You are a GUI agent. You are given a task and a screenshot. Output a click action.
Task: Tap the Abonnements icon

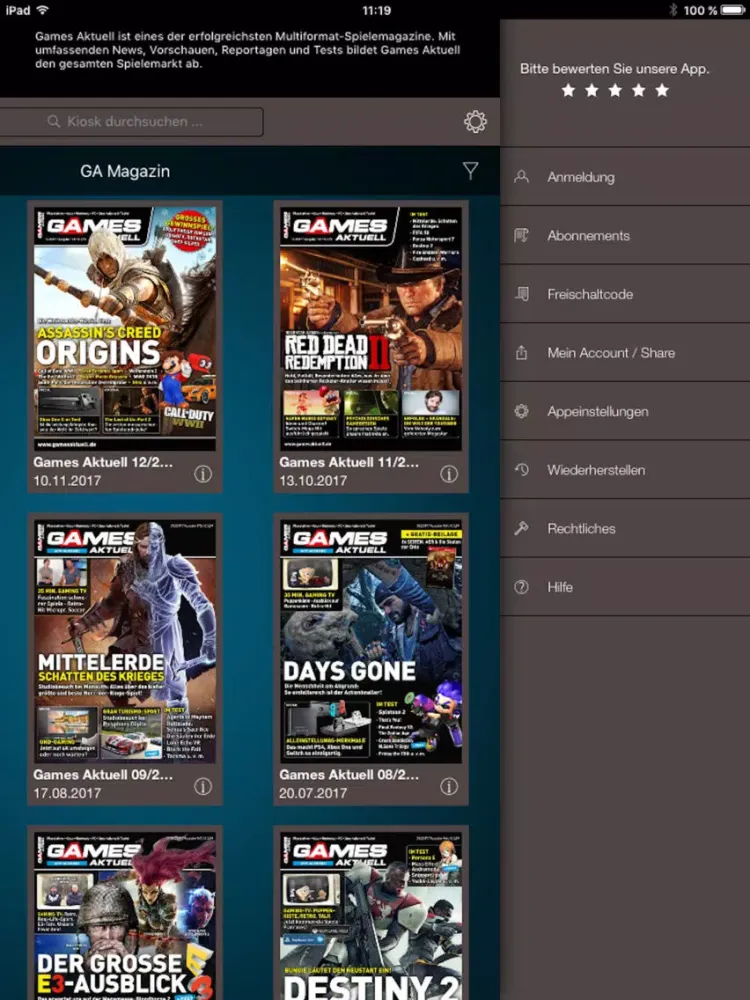pos(521,235)
